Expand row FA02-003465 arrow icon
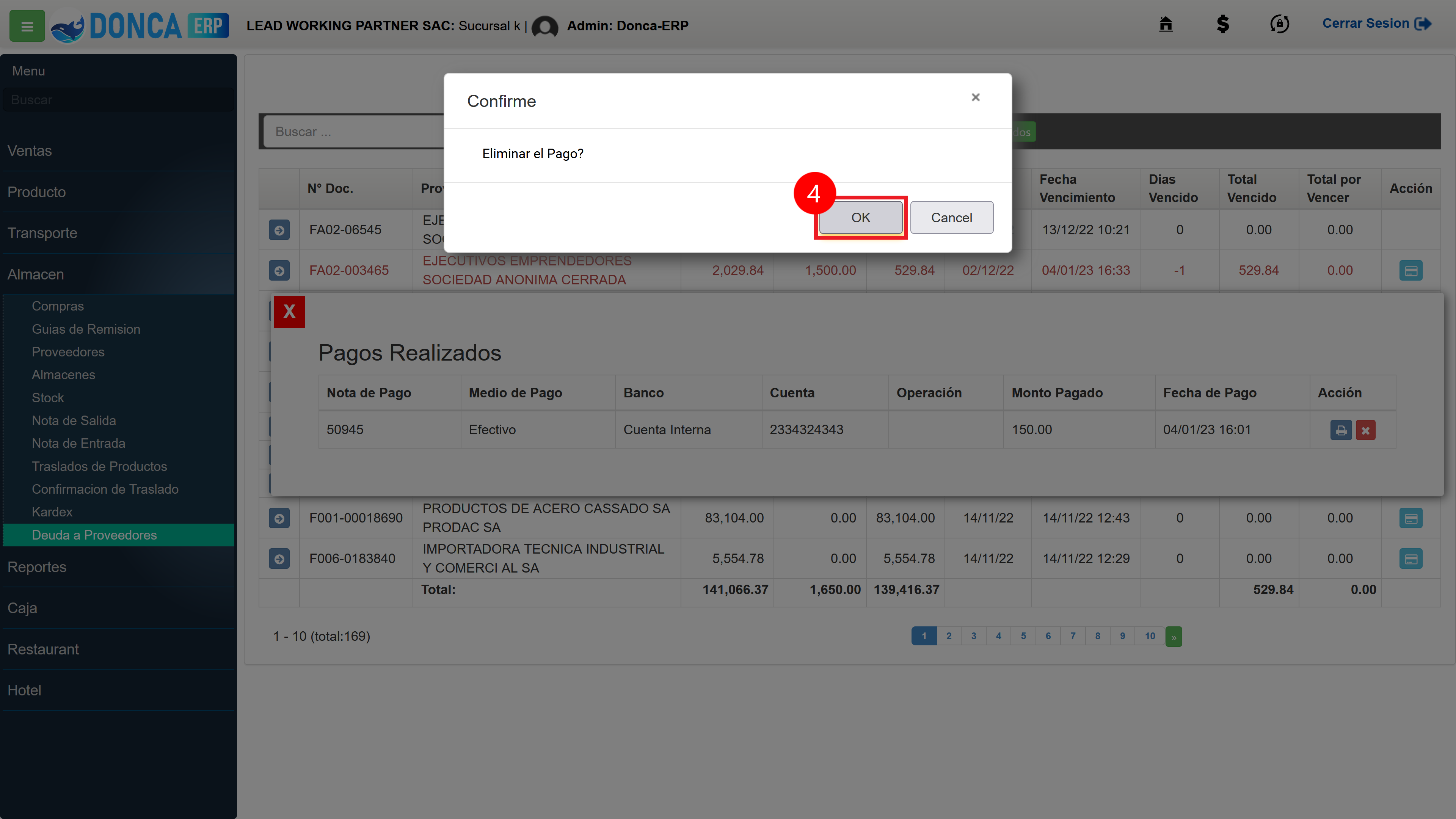This screenshot has width=1456, height=819. 279,271
